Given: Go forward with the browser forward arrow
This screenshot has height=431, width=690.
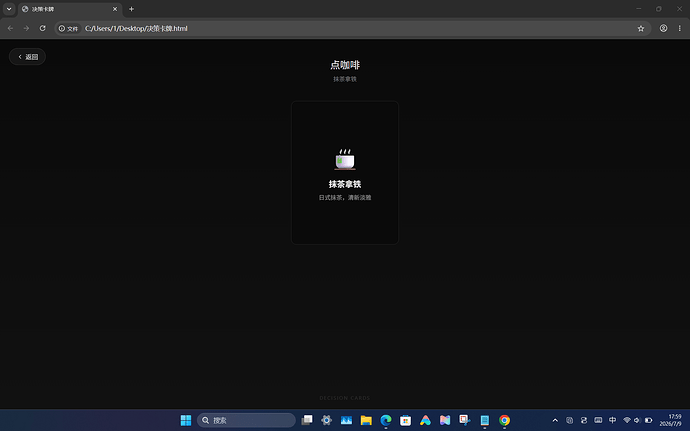Looking at the screenshot, I should [x=26, y=28].
